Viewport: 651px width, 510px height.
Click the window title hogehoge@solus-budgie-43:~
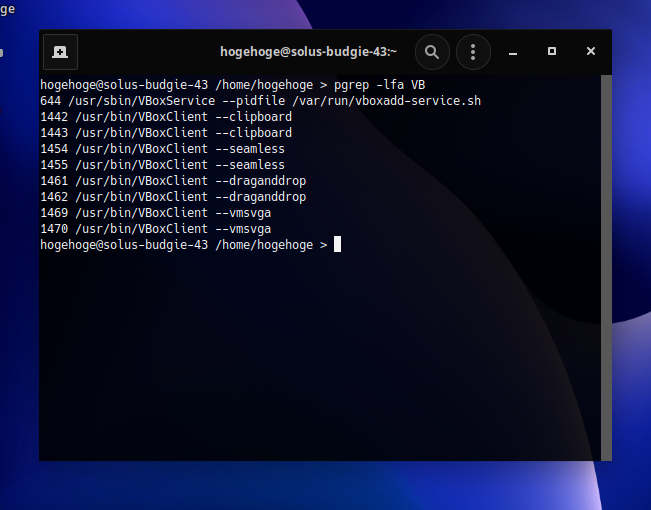pos(308,52)
